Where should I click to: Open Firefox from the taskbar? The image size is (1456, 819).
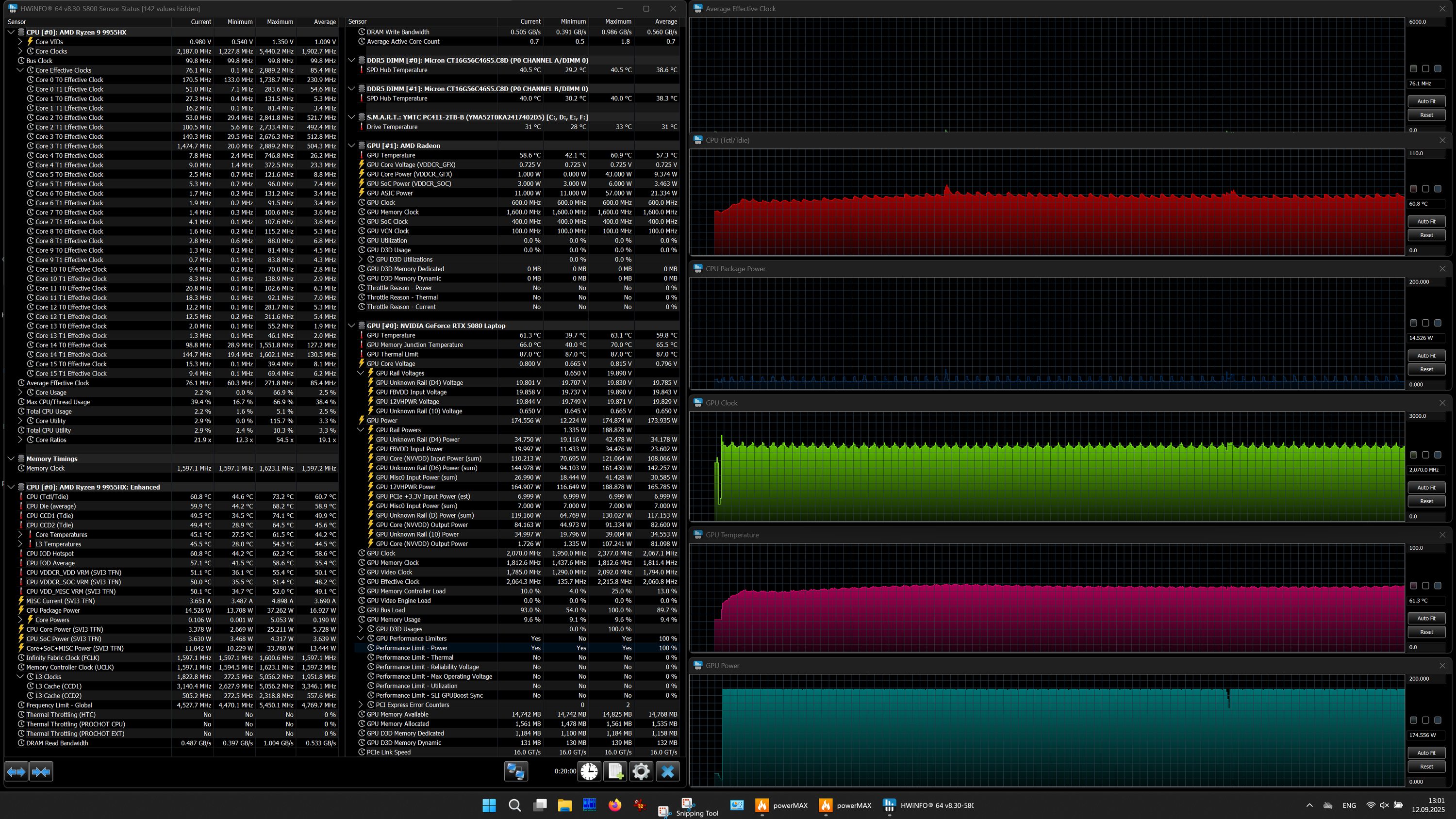tap(614, 805)
